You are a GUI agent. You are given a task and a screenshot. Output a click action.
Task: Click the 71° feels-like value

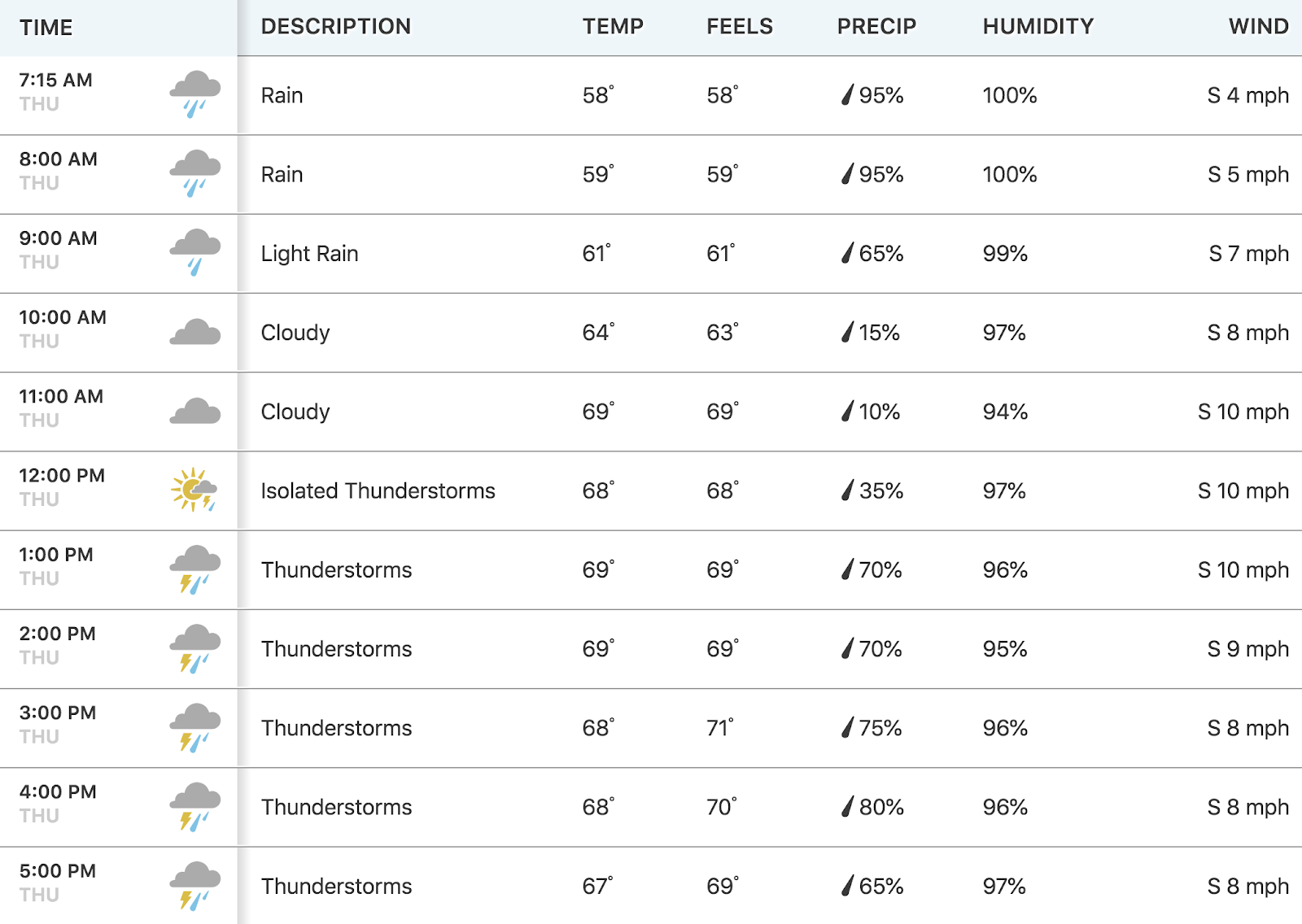[x=720, y=728]
